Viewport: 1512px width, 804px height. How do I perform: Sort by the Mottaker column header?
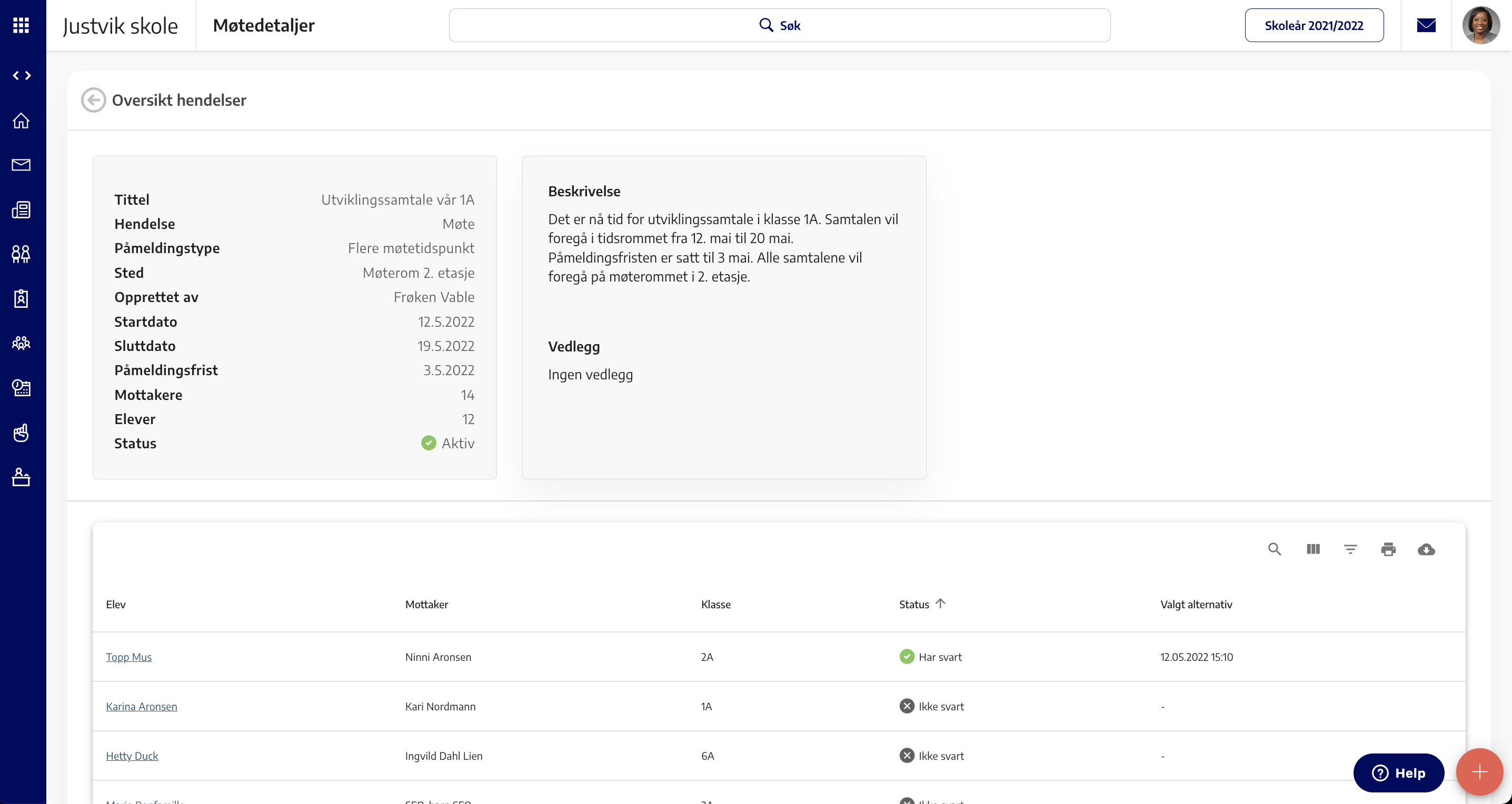[x=427, y=605]
